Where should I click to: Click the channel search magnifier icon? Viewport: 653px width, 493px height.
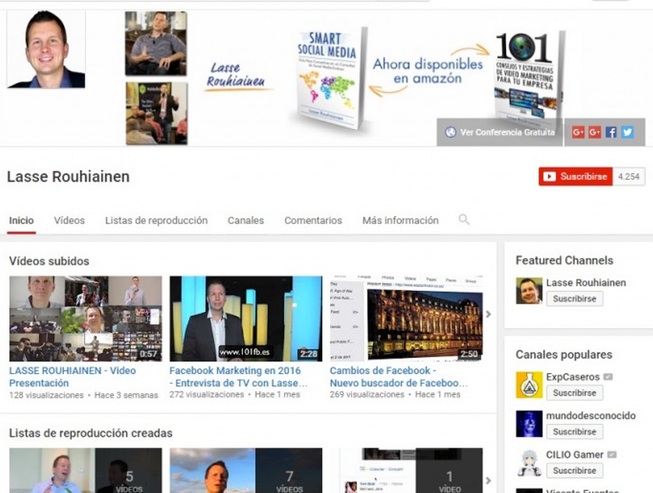coord(464,219)
